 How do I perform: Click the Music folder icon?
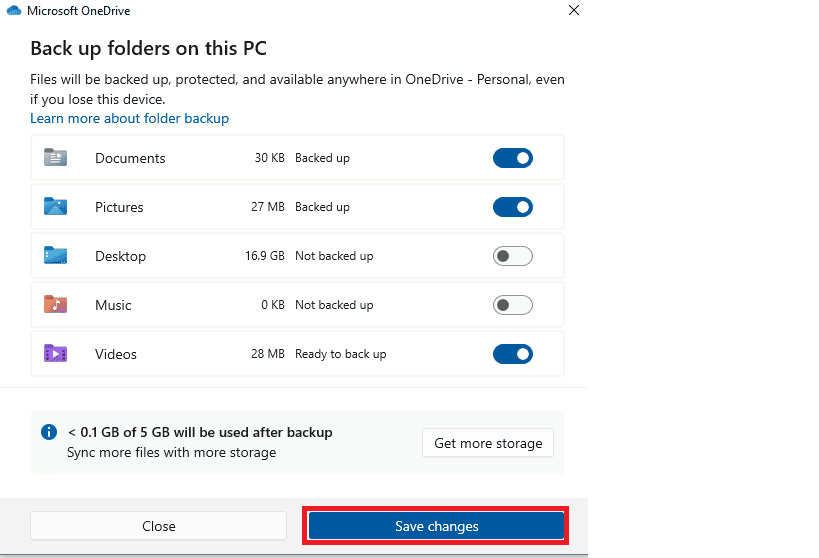(x=55, y=304)
